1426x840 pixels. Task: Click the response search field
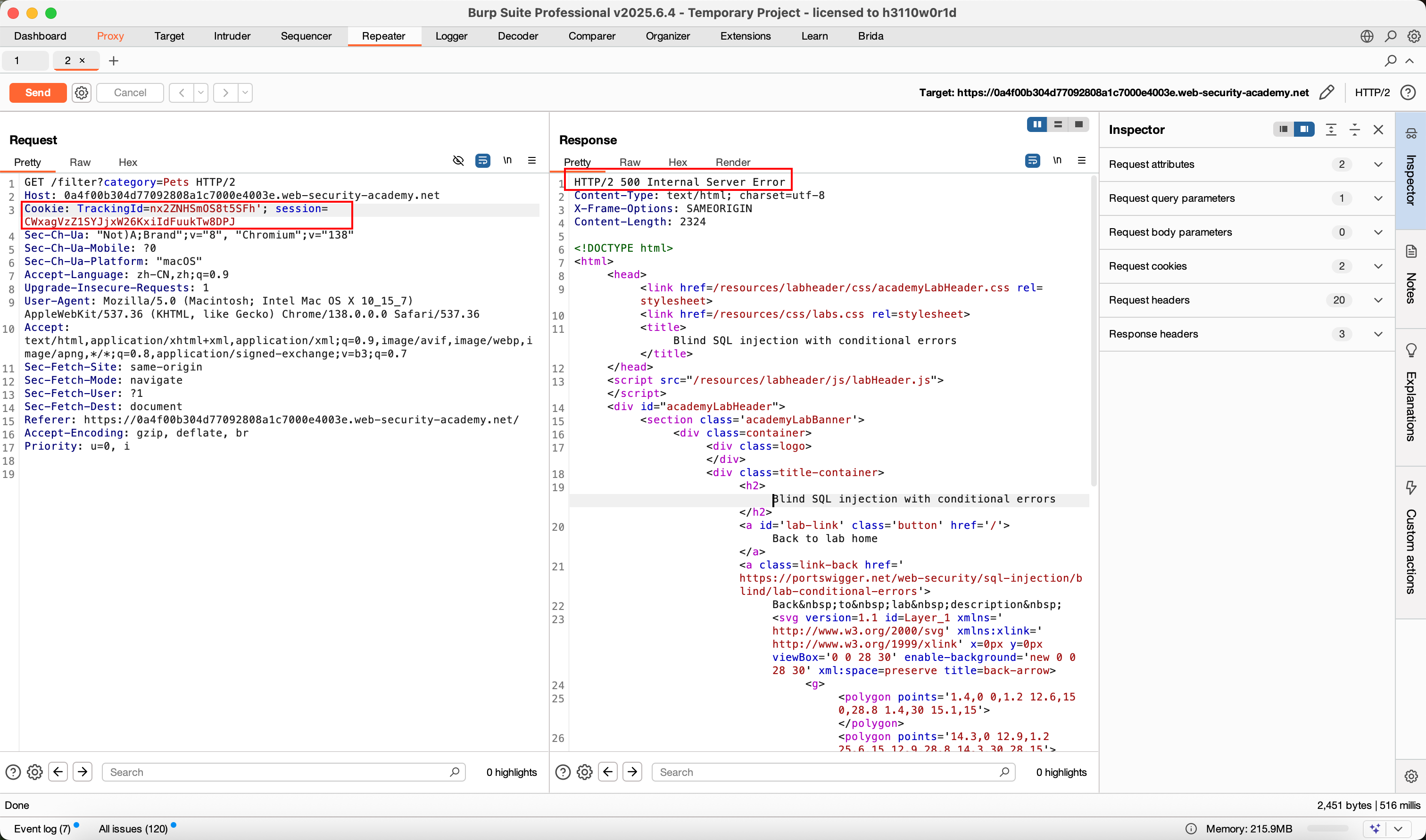[x=833, y=772]
